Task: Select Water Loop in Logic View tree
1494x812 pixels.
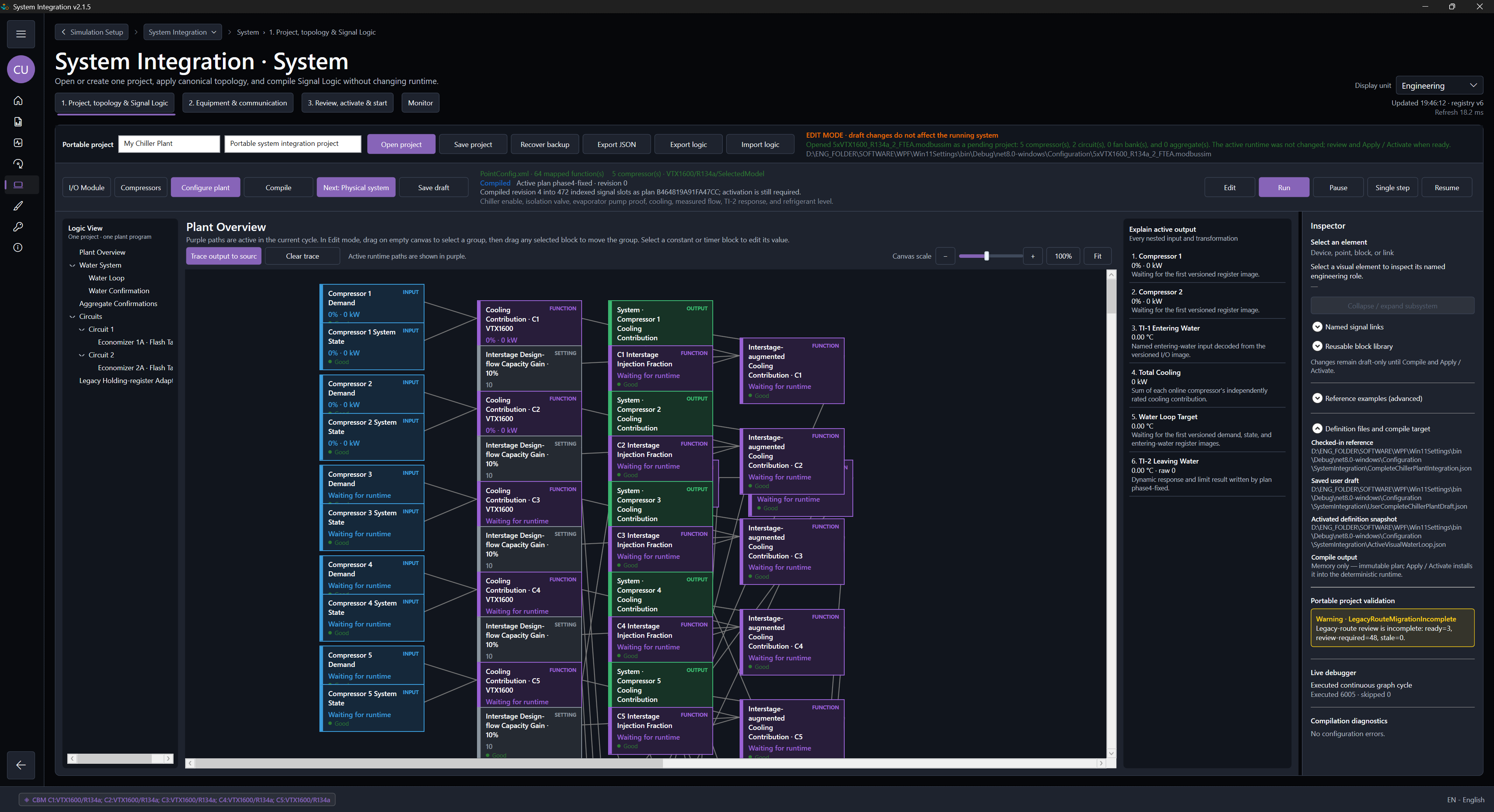Action: pos(107,278)
